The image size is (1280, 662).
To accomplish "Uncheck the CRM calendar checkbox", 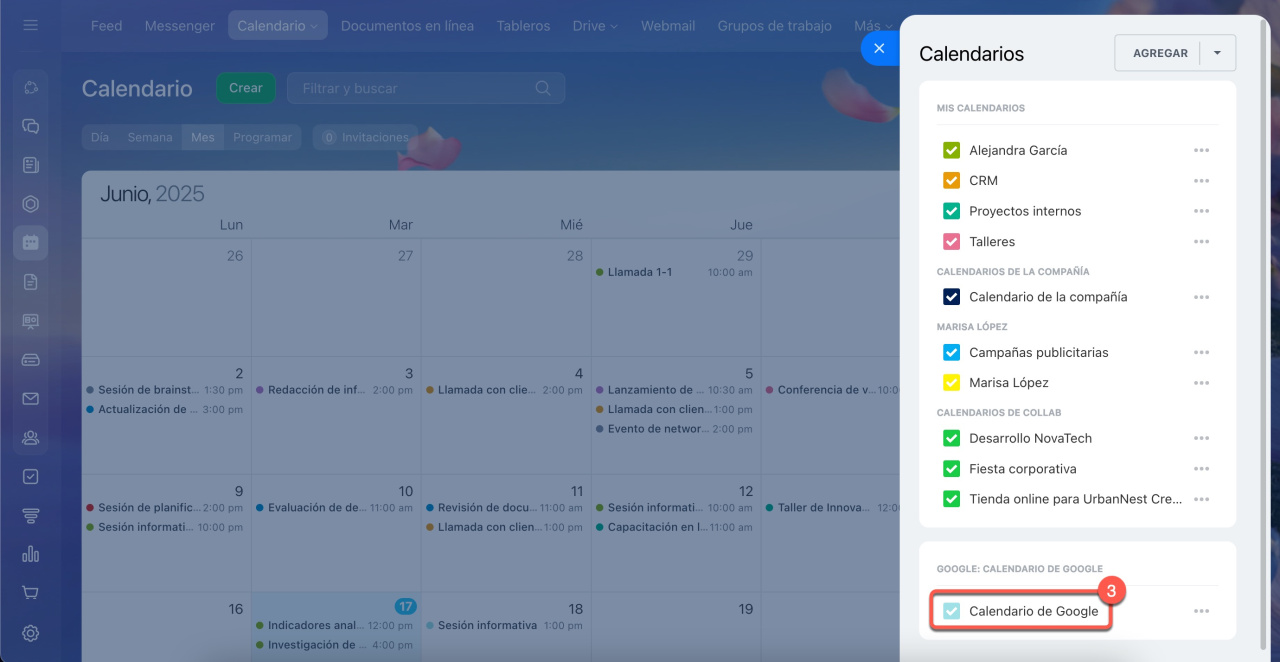I will [952, 181].
